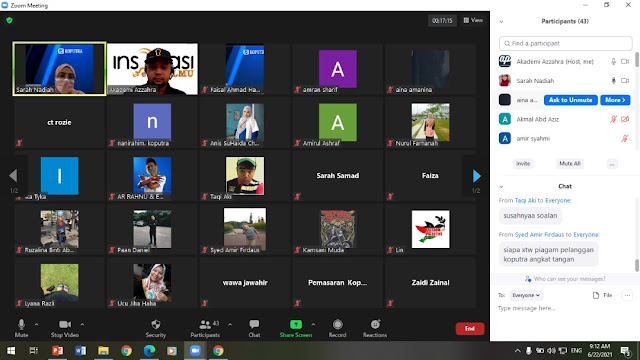Image resolution: width=640 pixels, height=360 pixels.
Task: Open Word from the taskbar
Action: (80, 351)
